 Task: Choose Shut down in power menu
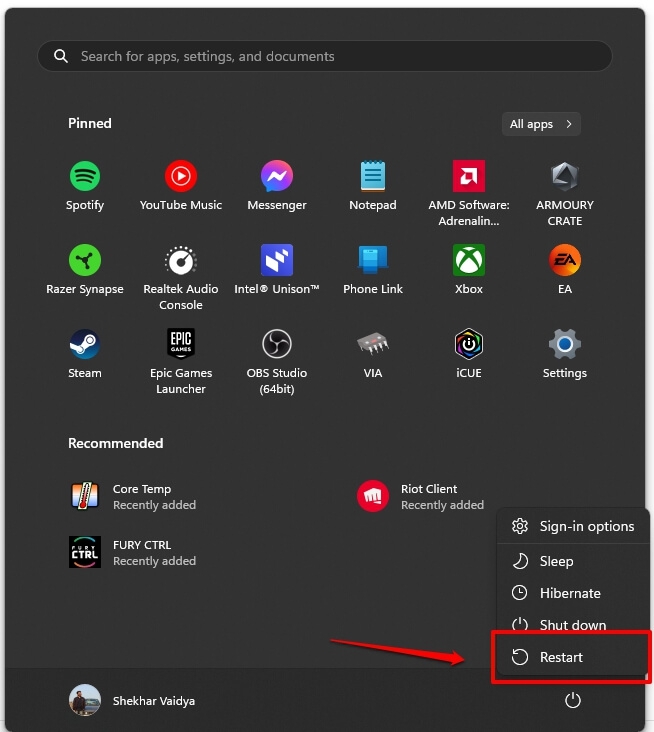pos(573,624)
